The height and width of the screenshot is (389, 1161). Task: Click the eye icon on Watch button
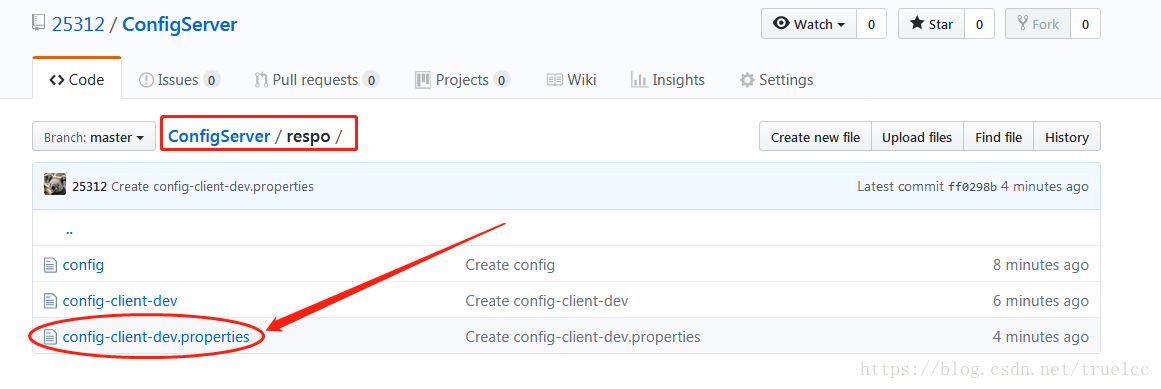(781, 24)
